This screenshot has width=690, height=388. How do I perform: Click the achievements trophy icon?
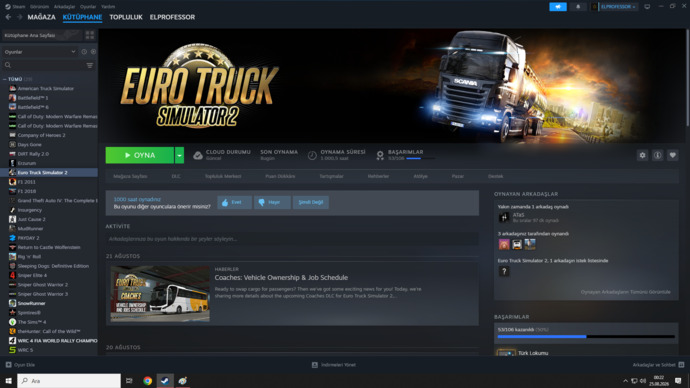pos(380,155)
